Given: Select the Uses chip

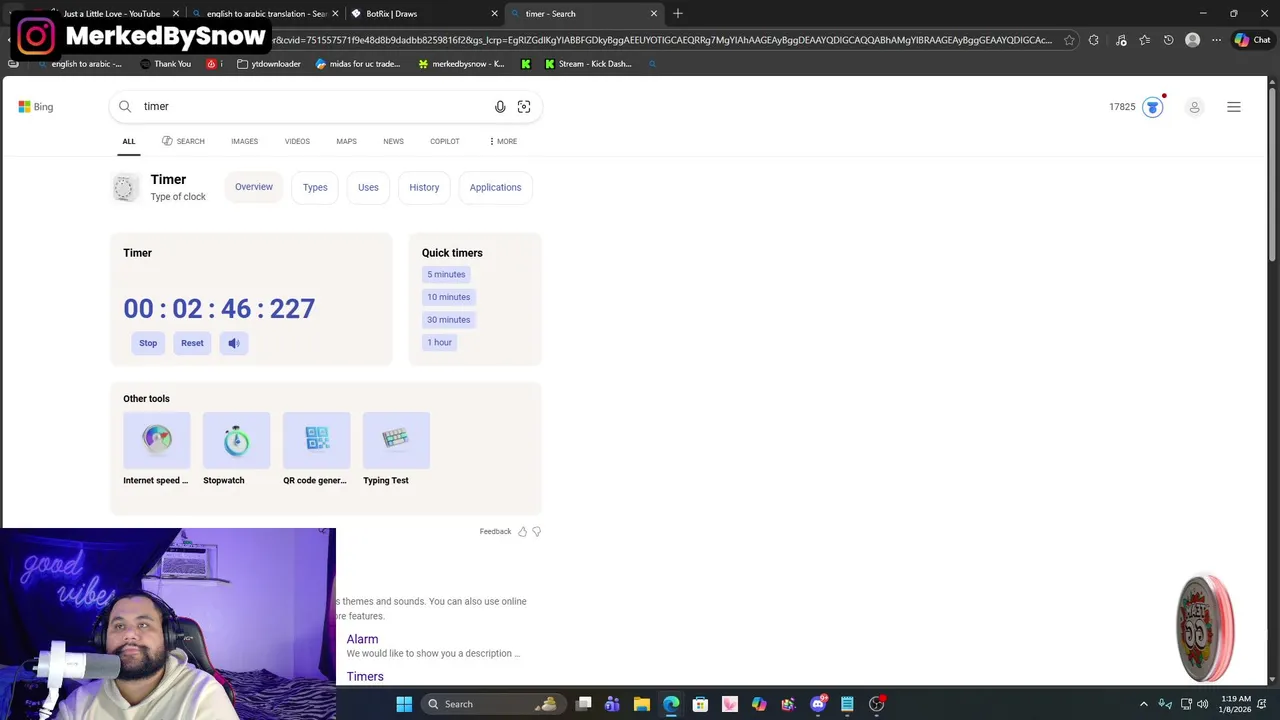Looking at the screenshot, I should [x=368, y=187].
